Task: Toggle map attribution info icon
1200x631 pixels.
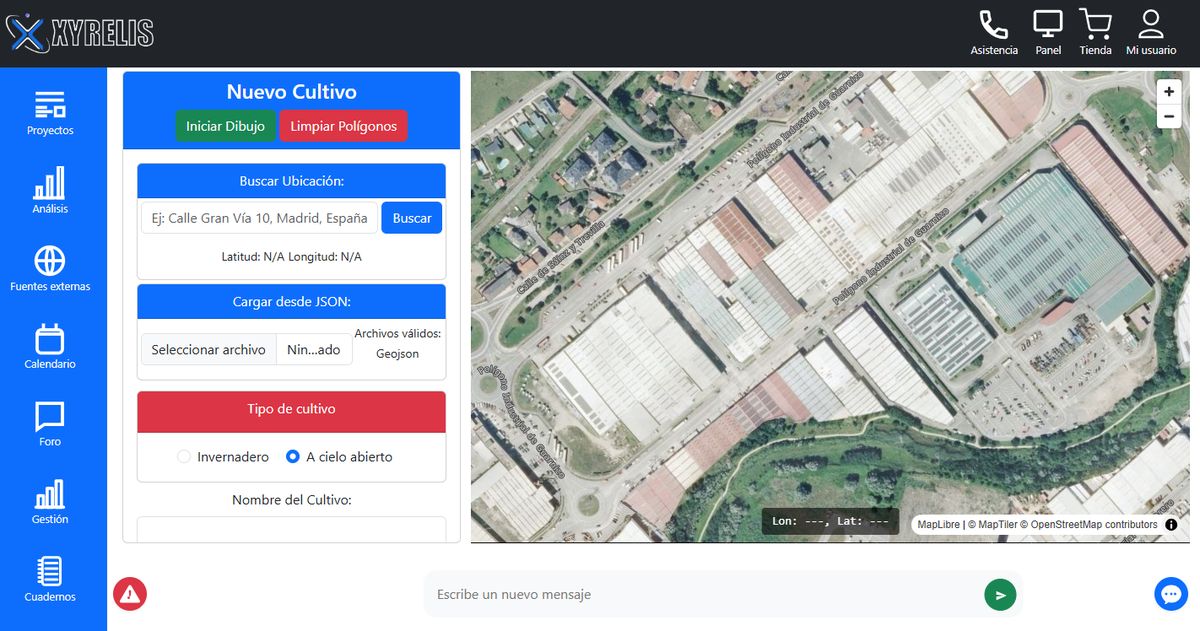Action: click(1171, 524)
